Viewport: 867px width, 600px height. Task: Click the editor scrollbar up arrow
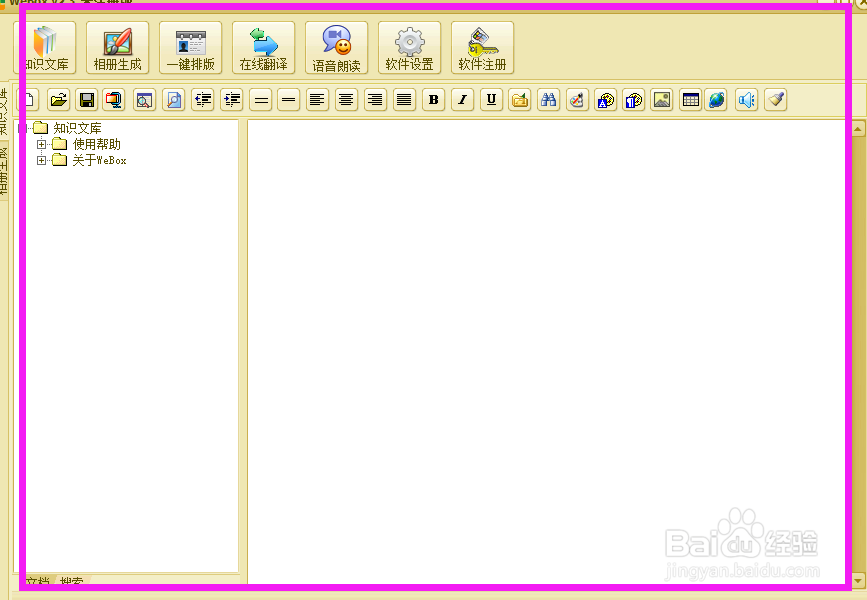[x=858, y=129]
